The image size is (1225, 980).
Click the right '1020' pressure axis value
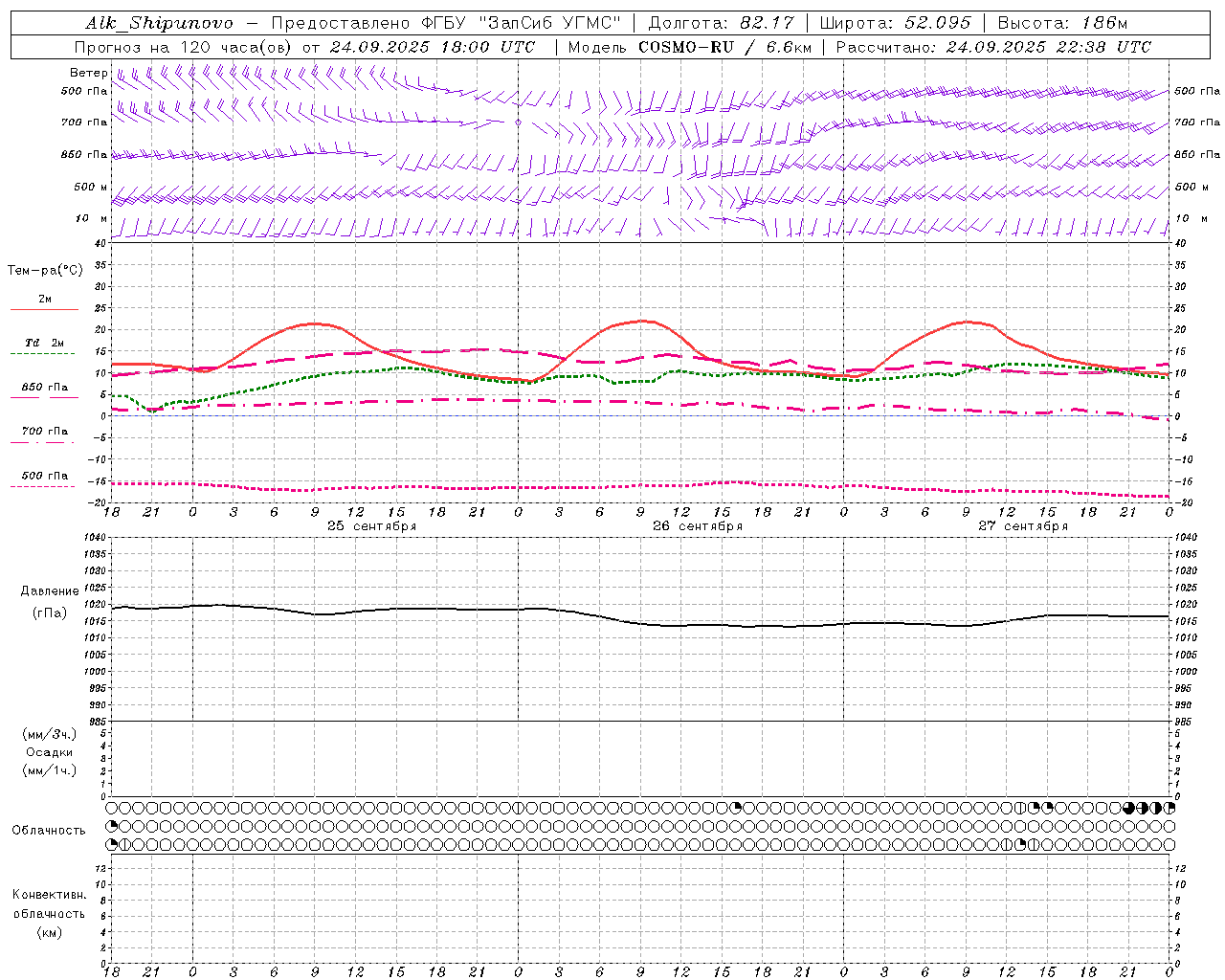point(1186,605)
